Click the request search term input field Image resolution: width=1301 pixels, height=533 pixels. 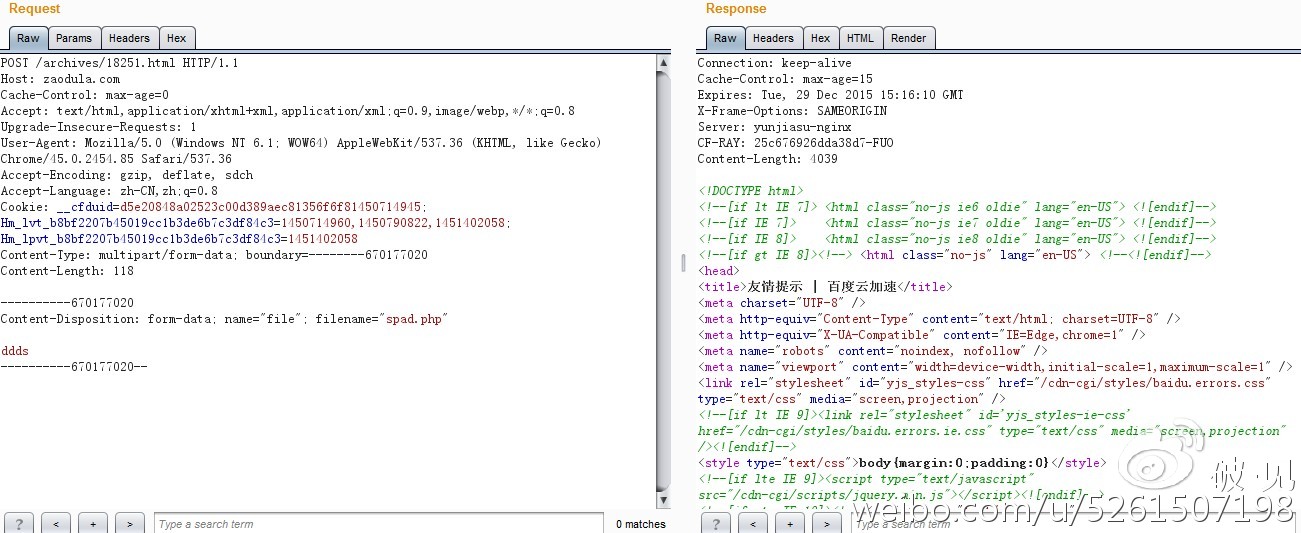coord(378,524)
